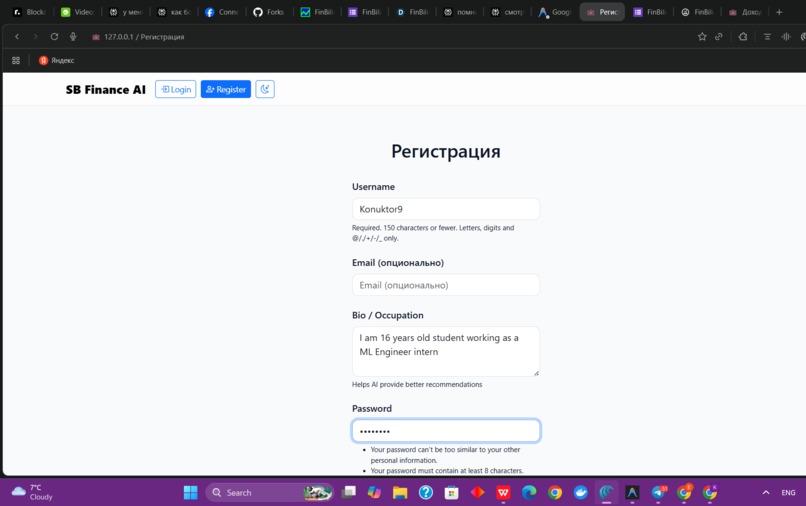806x506 pixels.
Task: Switch to the Blocks browser tab
Action: pyautogui.click(x=30, y=12)
